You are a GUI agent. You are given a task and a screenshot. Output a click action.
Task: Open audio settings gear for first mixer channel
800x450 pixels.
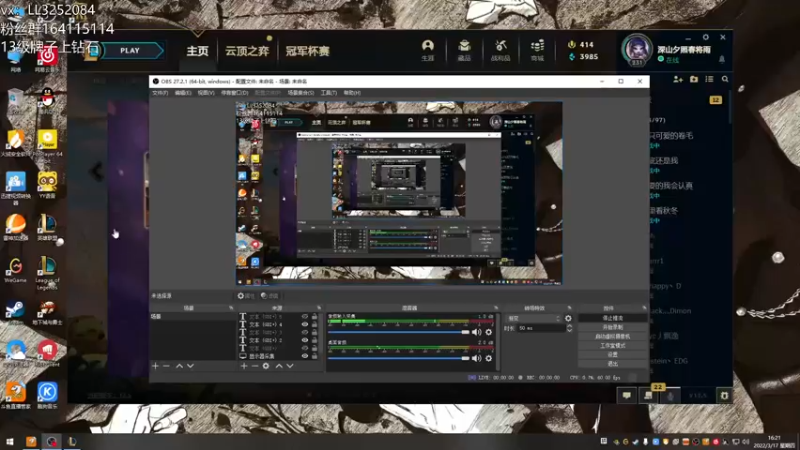(489, 332)
